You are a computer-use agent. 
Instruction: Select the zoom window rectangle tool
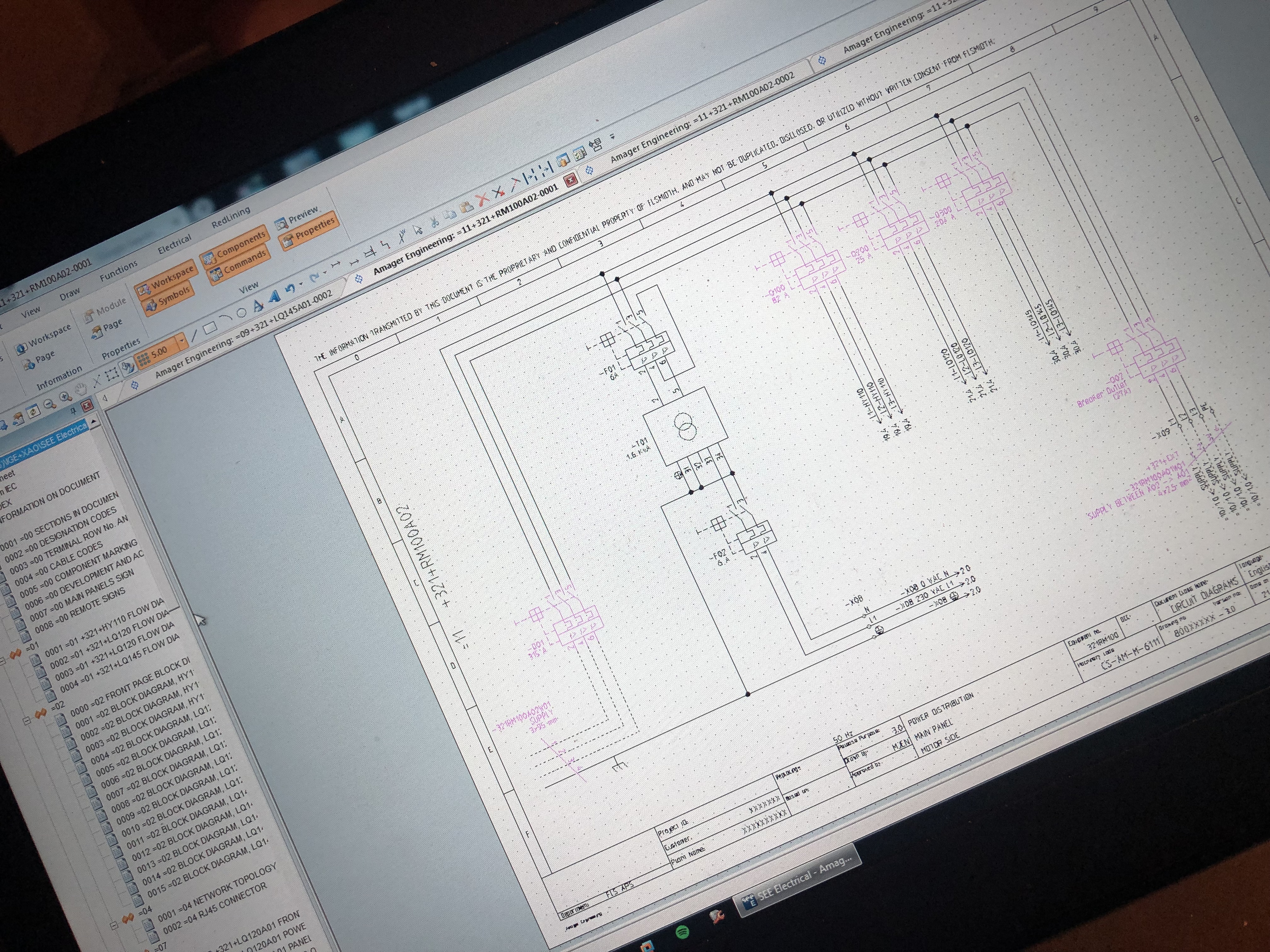[x=112, y=375]
